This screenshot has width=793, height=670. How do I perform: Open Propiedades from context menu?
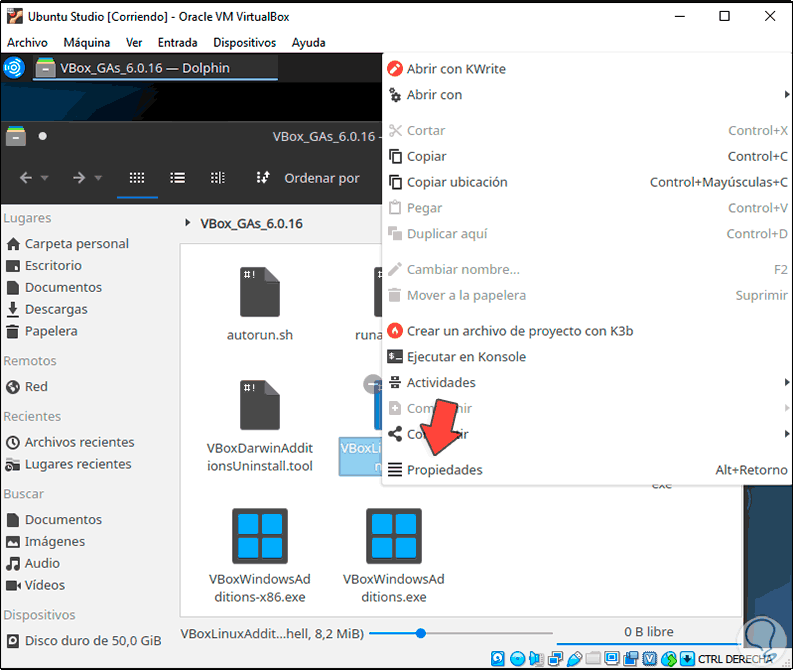[x=587, y=470]
